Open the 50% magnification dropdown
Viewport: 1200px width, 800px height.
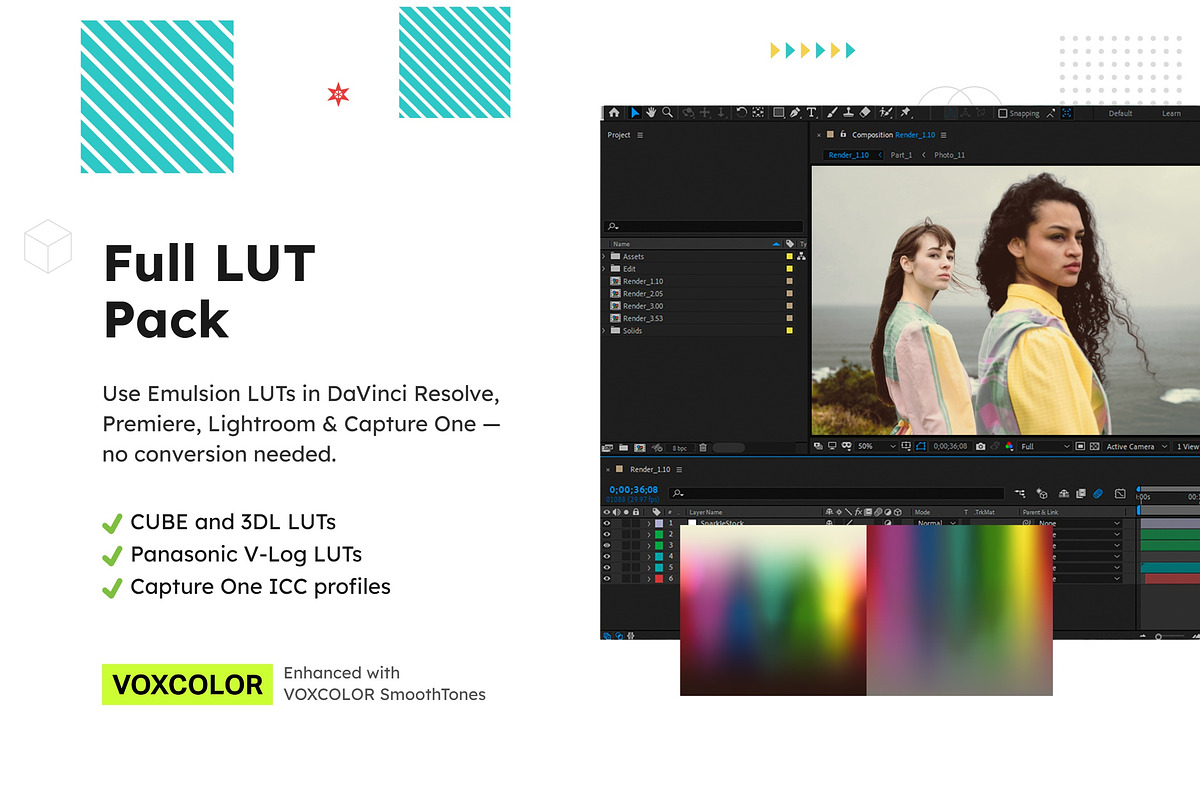coord(876,447)
